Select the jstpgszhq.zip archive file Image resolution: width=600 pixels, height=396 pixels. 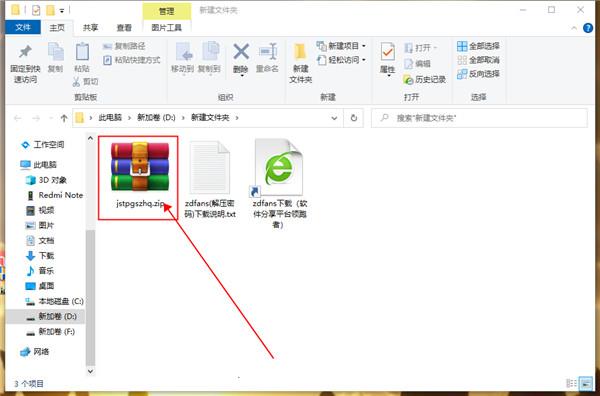(x=140, y=175)
